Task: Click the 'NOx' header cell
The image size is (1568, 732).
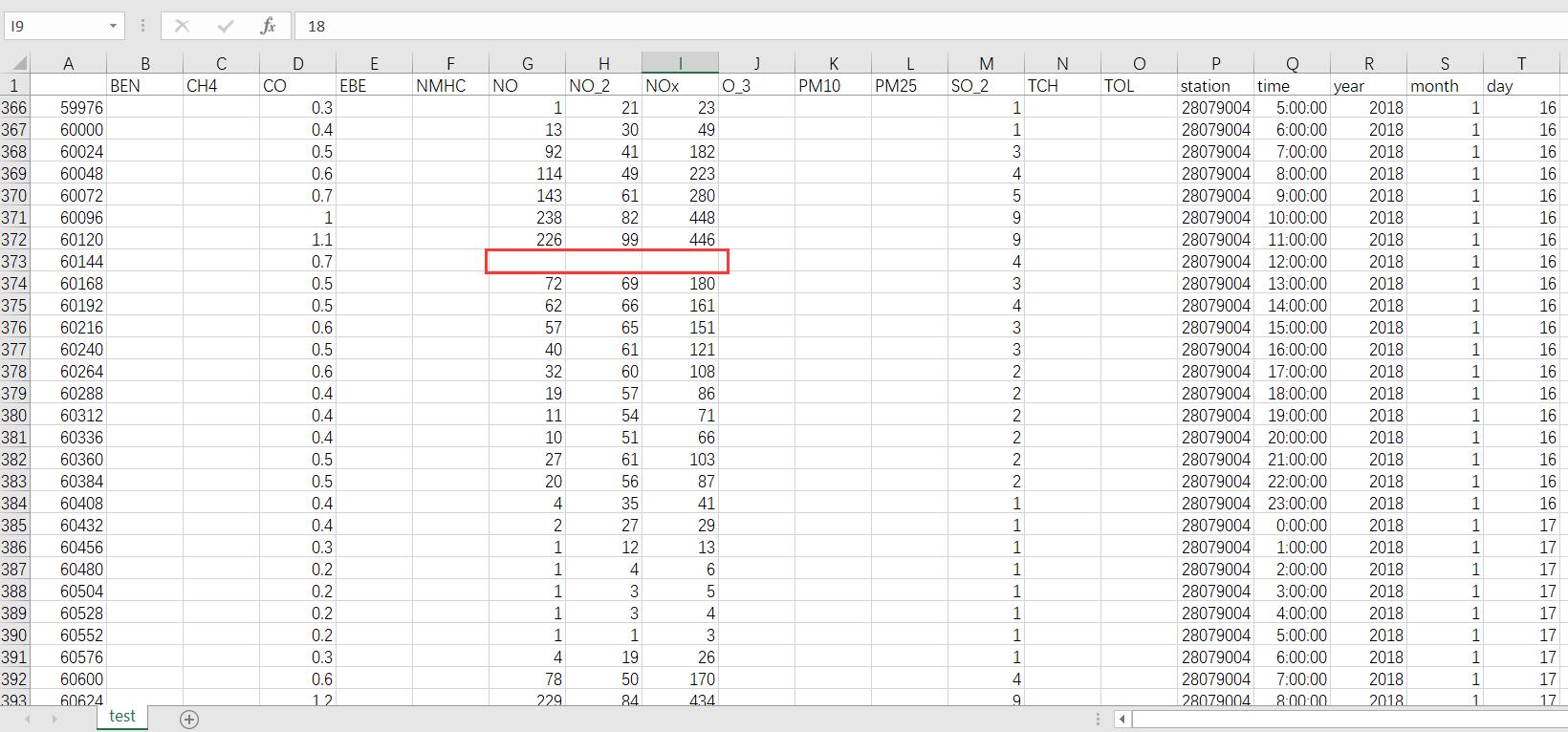Action: [x=680, y=86]
